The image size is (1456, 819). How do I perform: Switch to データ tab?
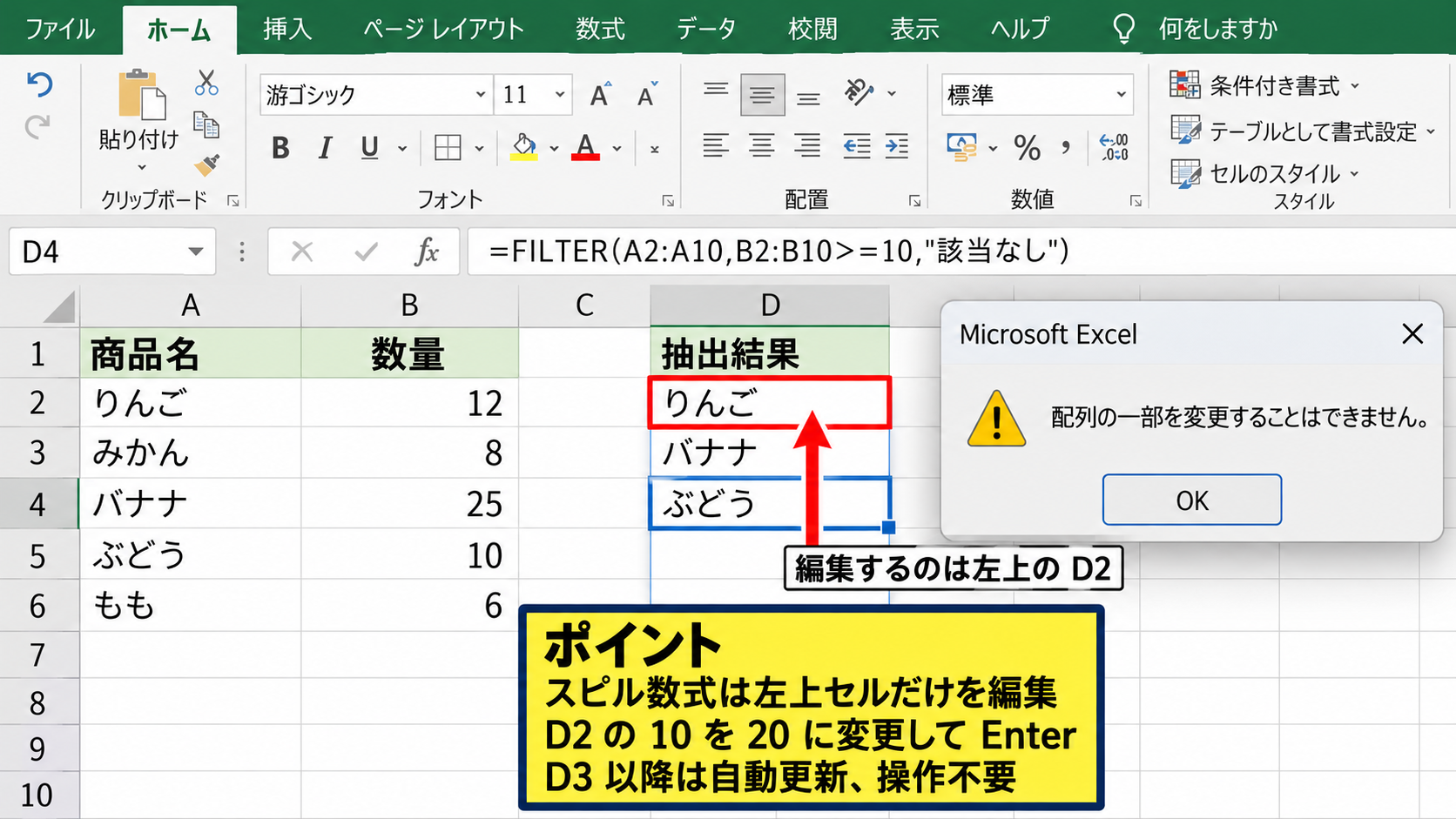pyautogui.click(x=706, y=29)
